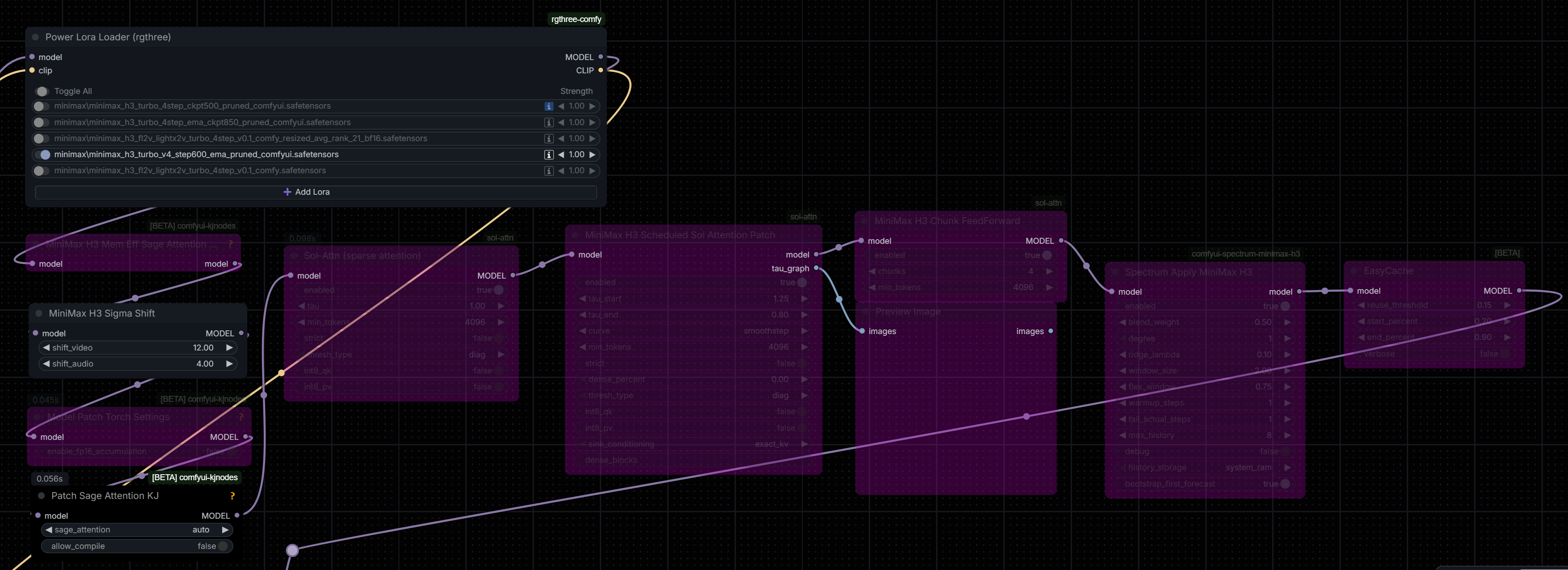Open info for turbo_v4_step600_ema lora

click(x=549, y=155)
